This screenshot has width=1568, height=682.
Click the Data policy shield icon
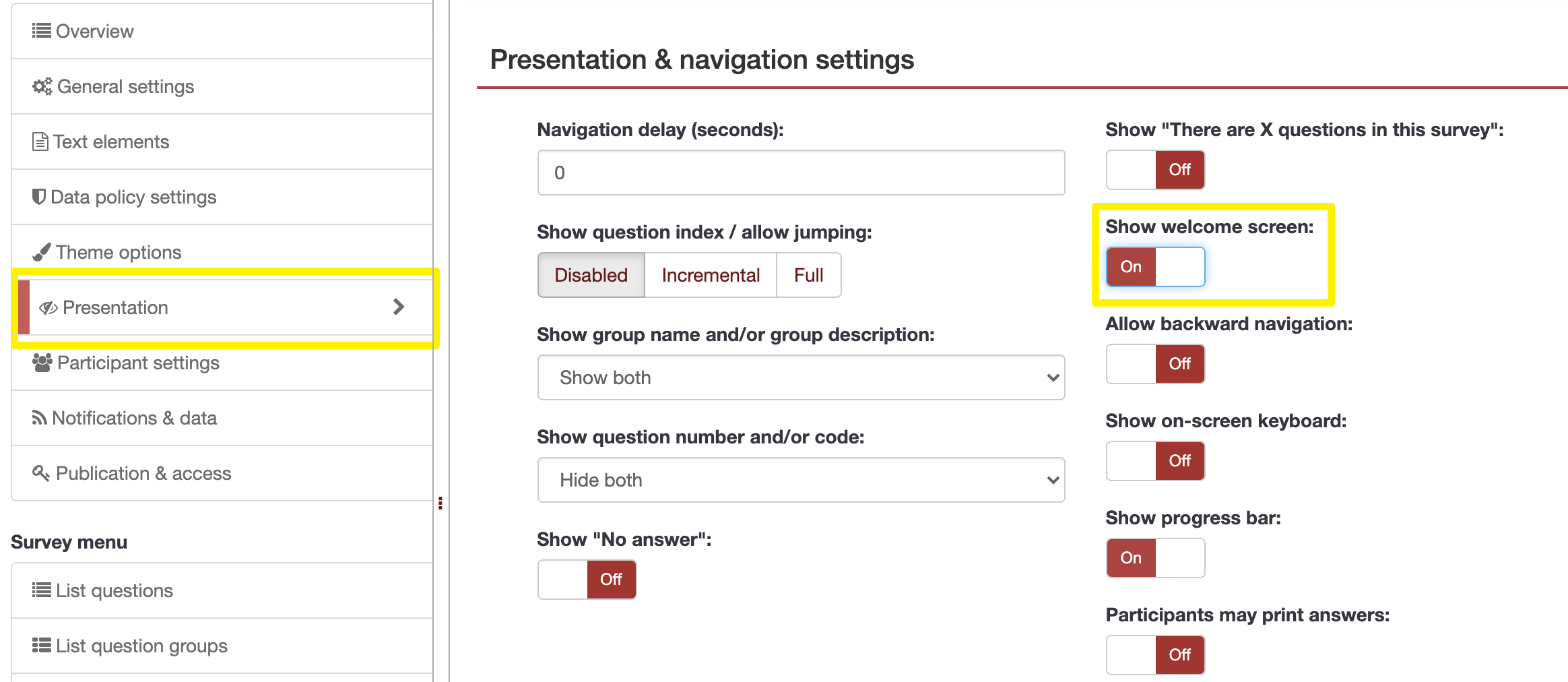[39, 197]
